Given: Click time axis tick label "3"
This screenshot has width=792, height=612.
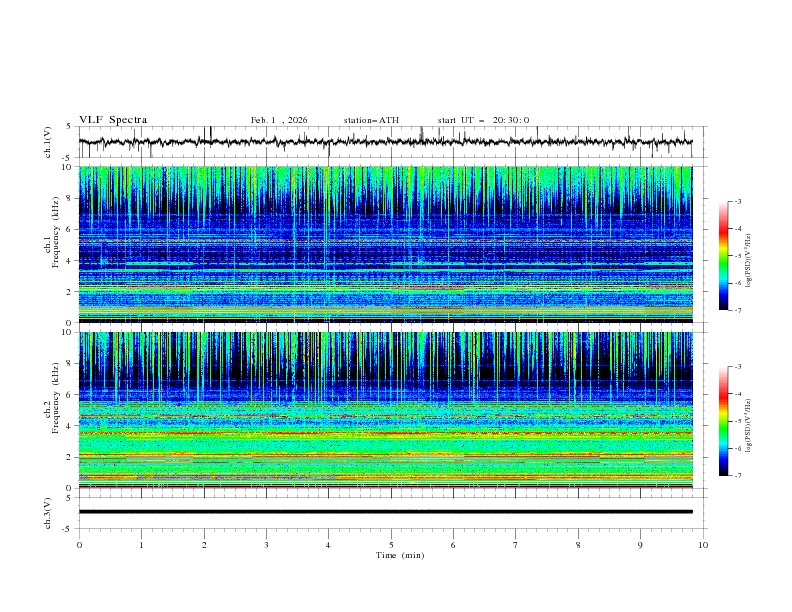Looking at the screenshot, I should pyautogui.click(x=266, y=545).
